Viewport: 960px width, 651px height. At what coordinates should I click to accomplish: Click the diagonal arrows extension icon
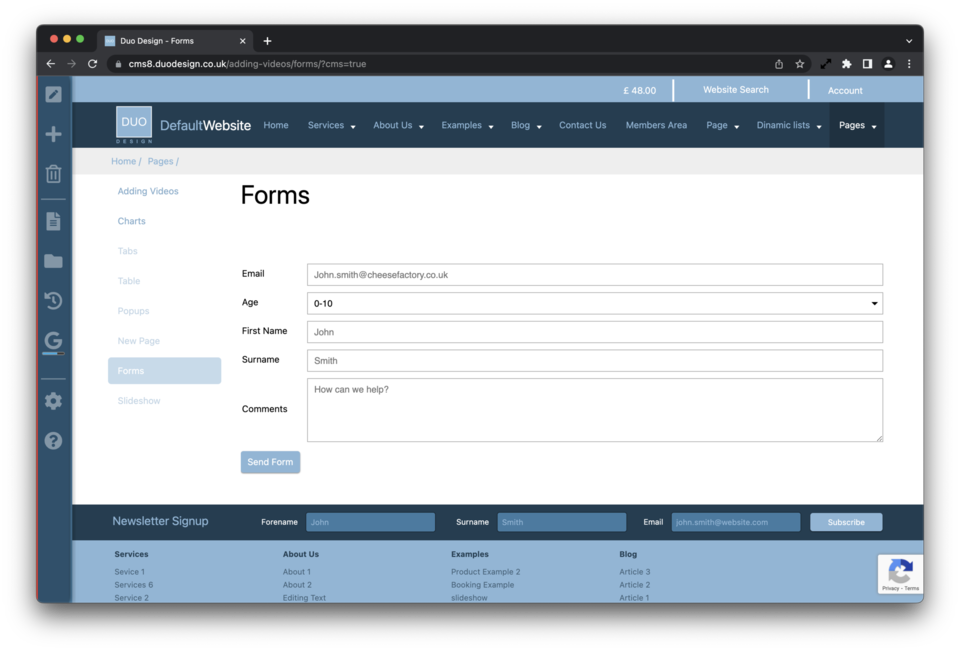tap(826, 64)
